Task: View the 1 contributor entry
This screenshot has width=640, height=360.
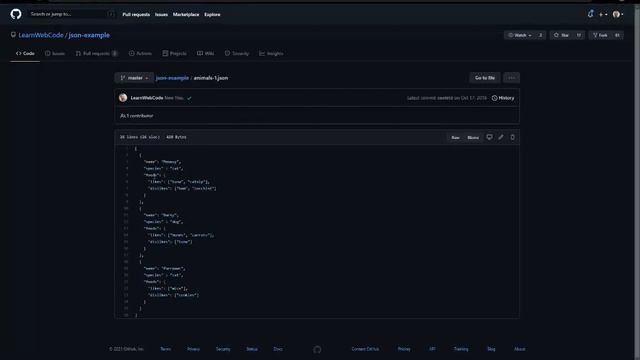Action: click(137, 116)
